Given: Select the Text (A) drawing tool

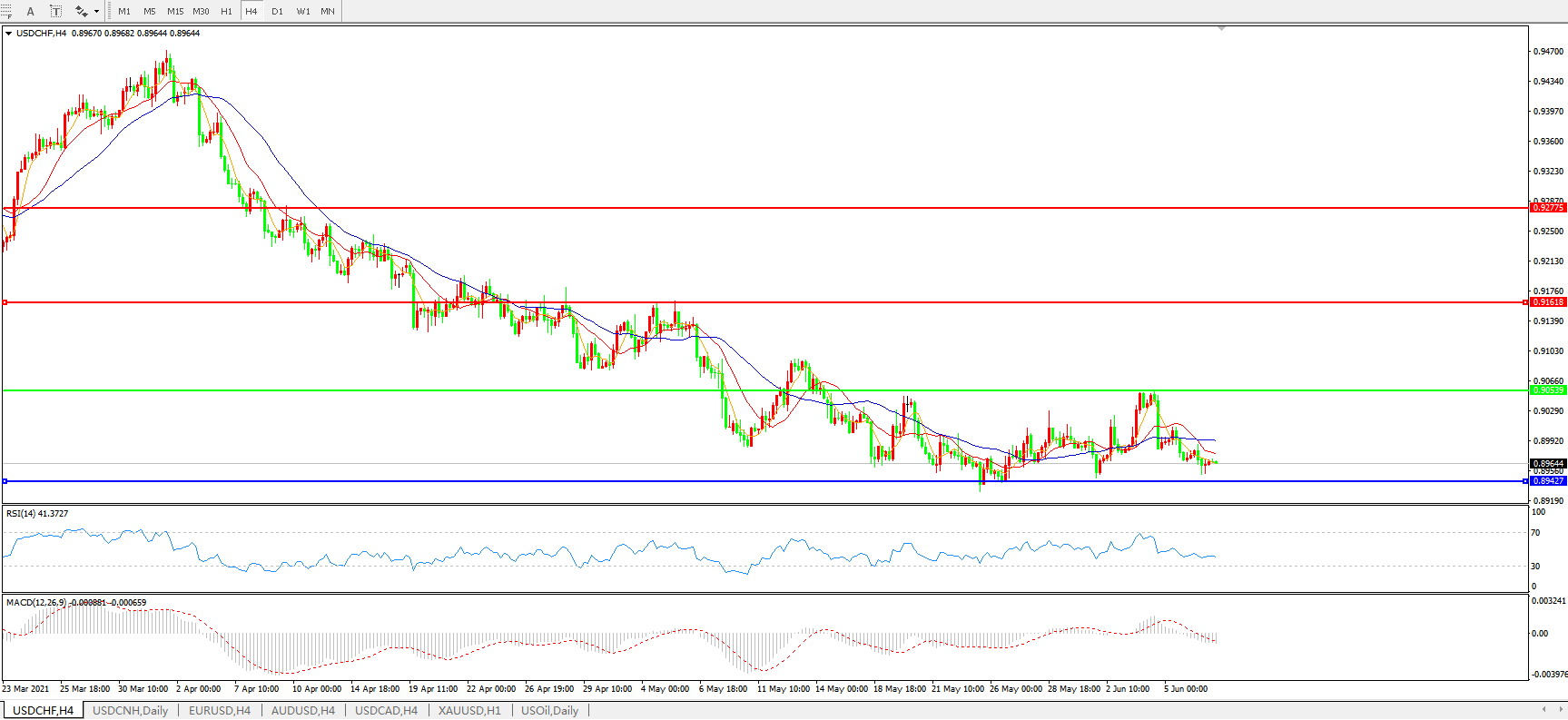Looking at the screenshot, I should point(30,11).
